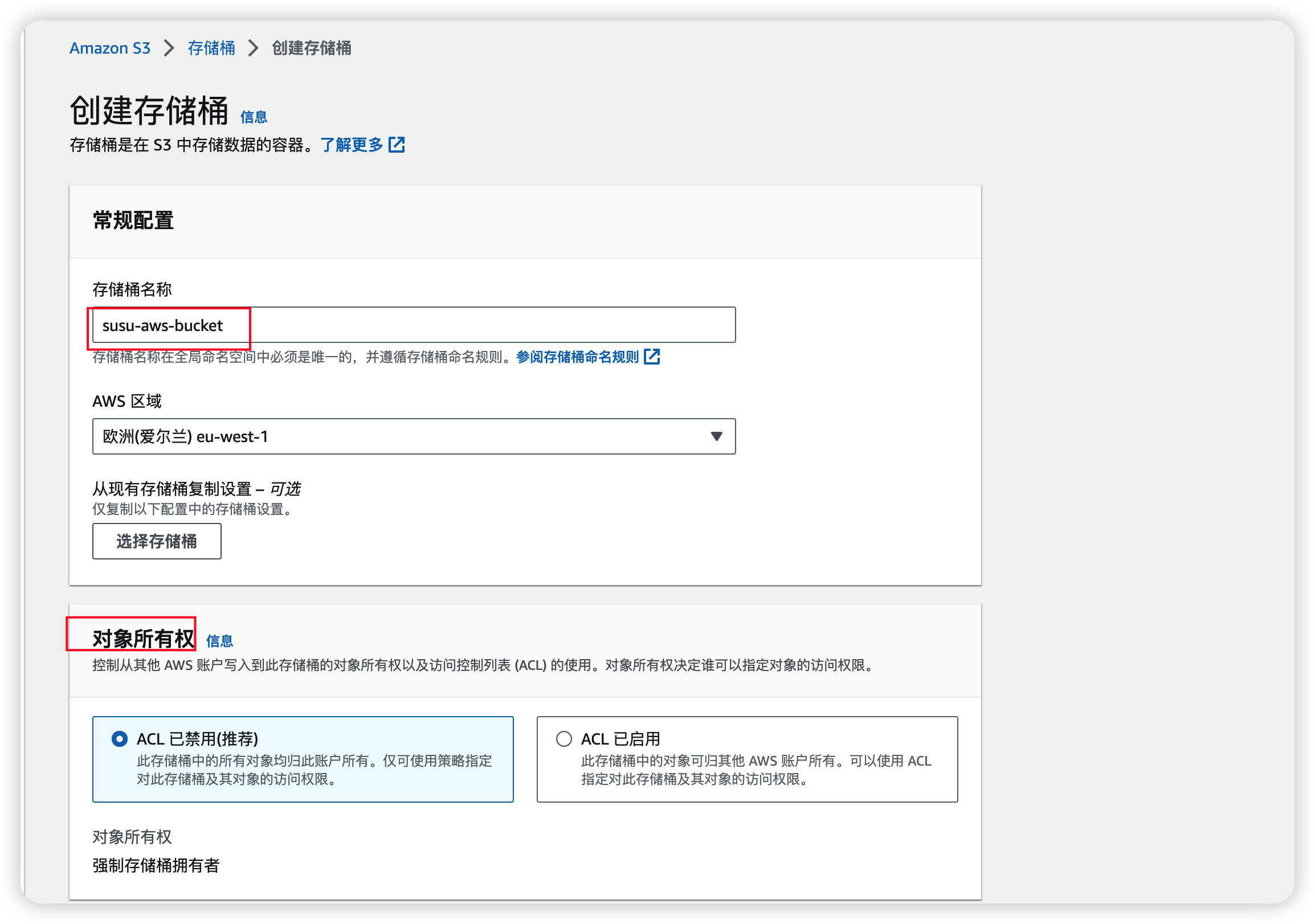Viewport: 1315px width, 924px height.
Task: Open the 了解更多 link
Action: pyautogui.click(x=352, y=145)
